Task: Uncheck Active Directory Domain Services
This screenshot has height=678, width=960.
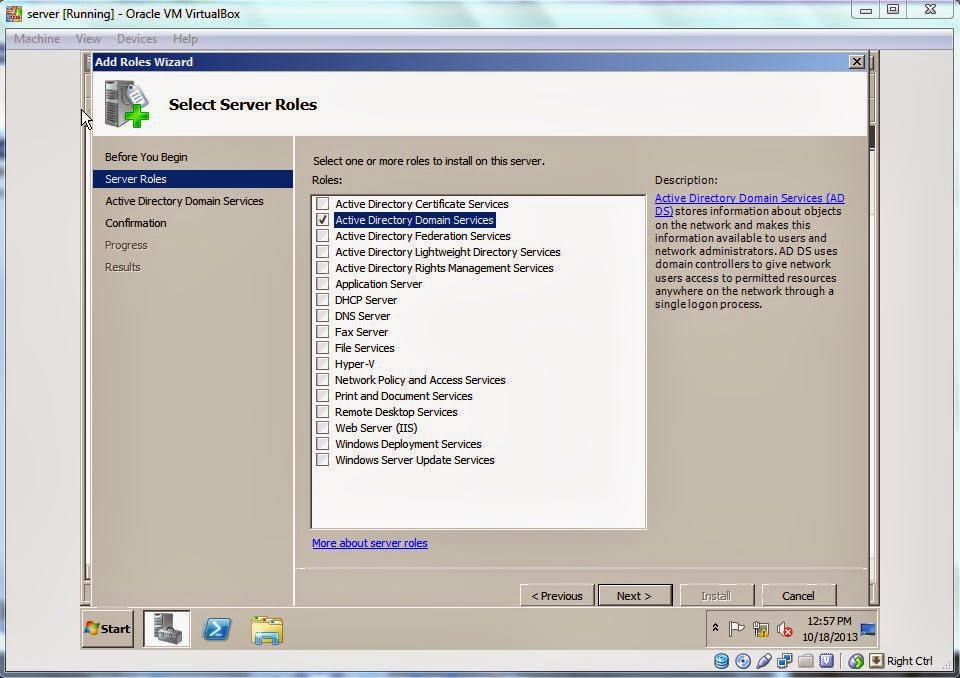Action: click(x=323, y=219)
